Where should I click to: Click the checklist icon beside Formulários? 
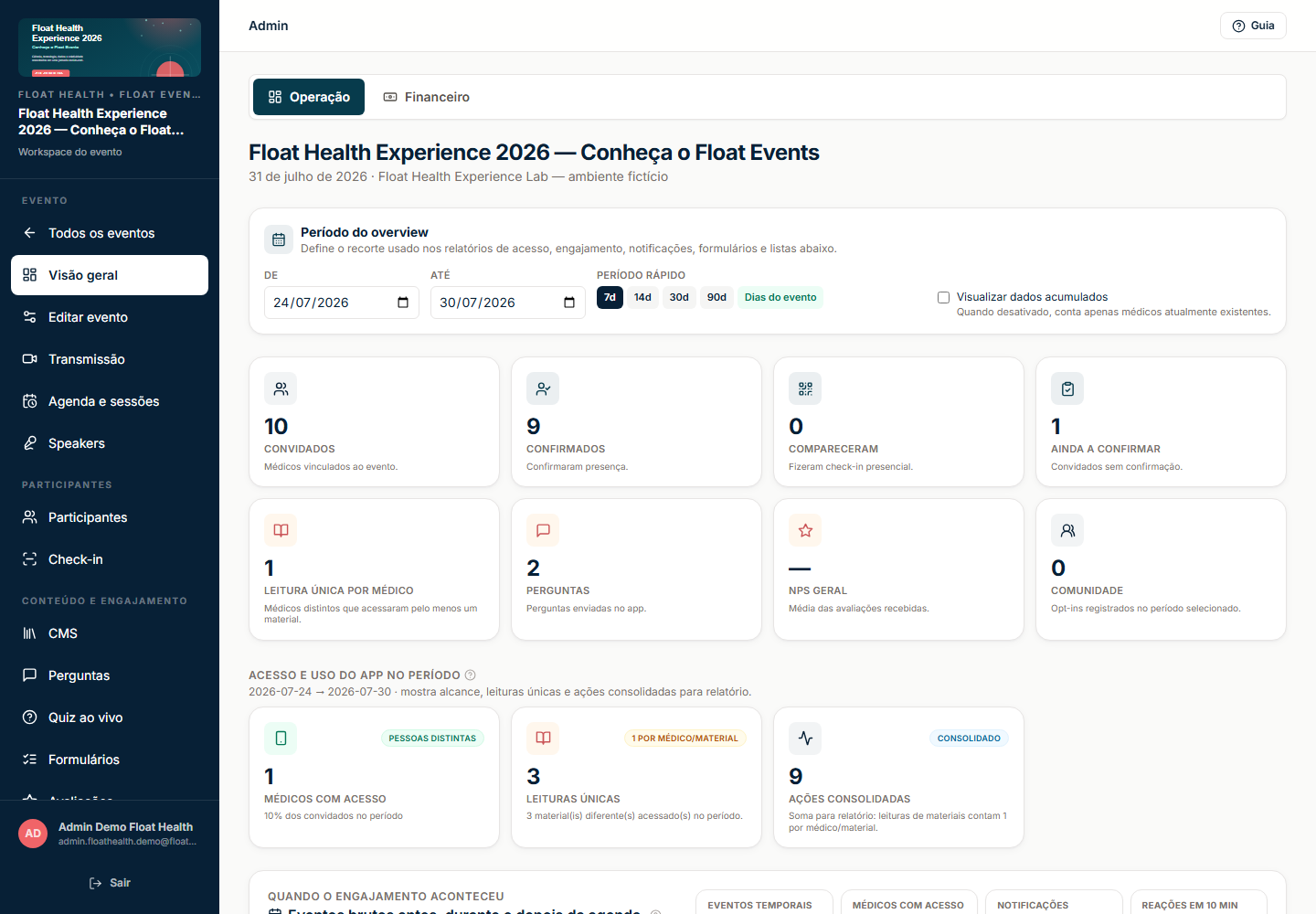pyautogui.click(x=30, y=760)
